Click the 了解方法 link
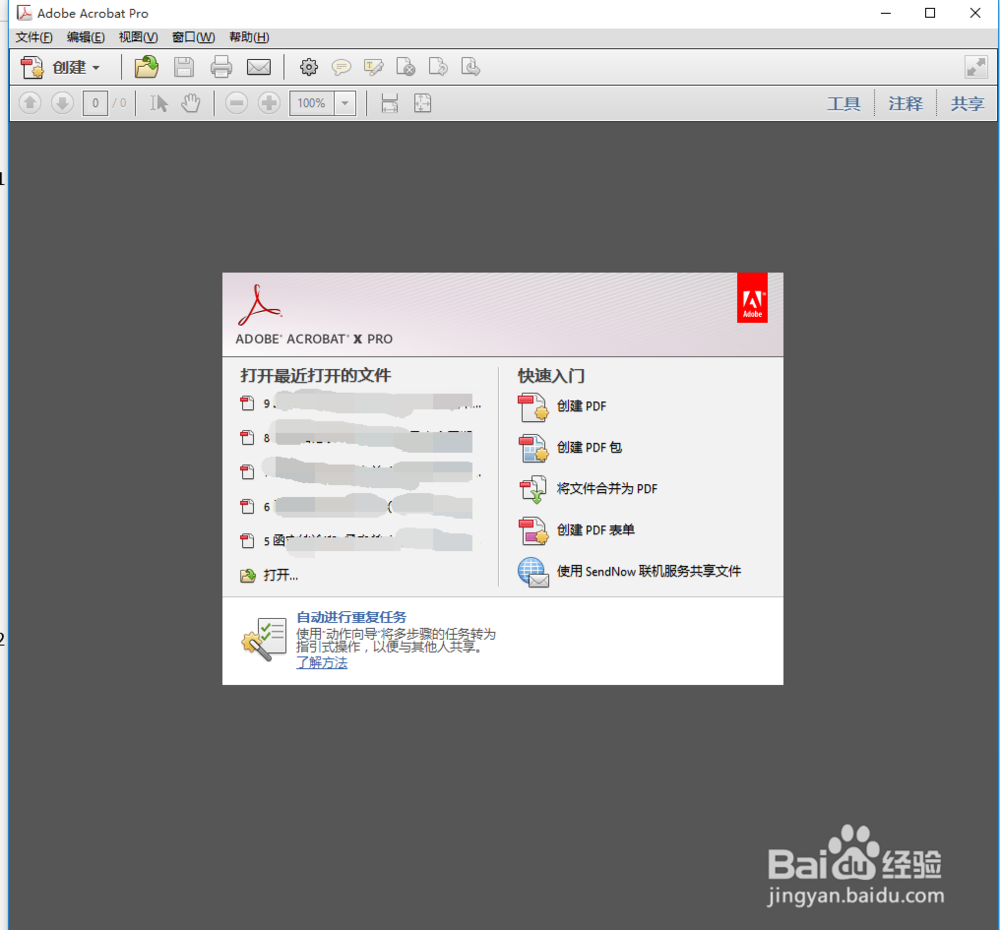The image size is (1000, 930). [322, 663]
